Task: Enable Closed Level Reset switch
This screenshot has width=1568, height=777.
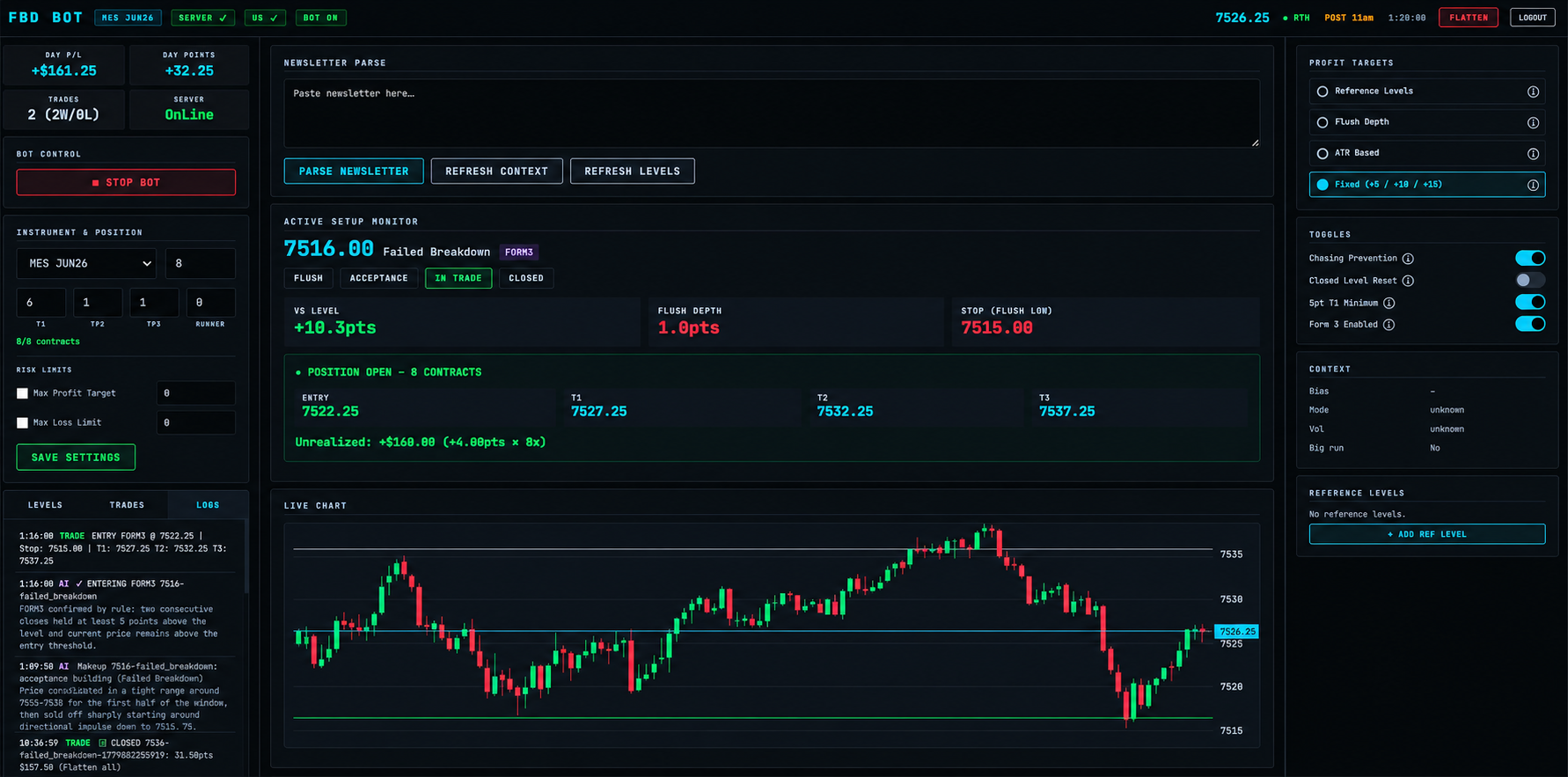Action: point(1530,280)
